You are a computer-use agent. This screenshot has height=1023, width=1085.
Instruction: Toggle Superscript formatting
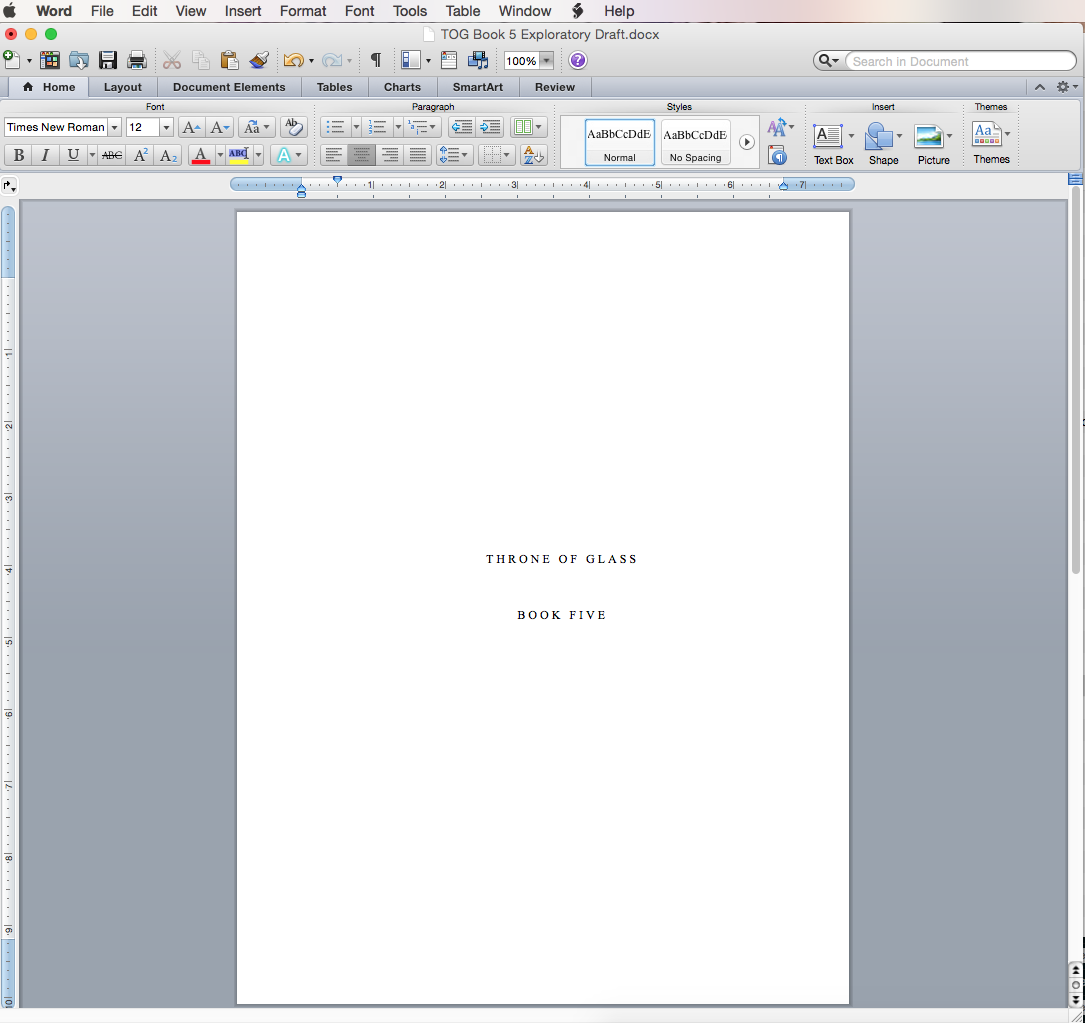(x=140, y=155)
